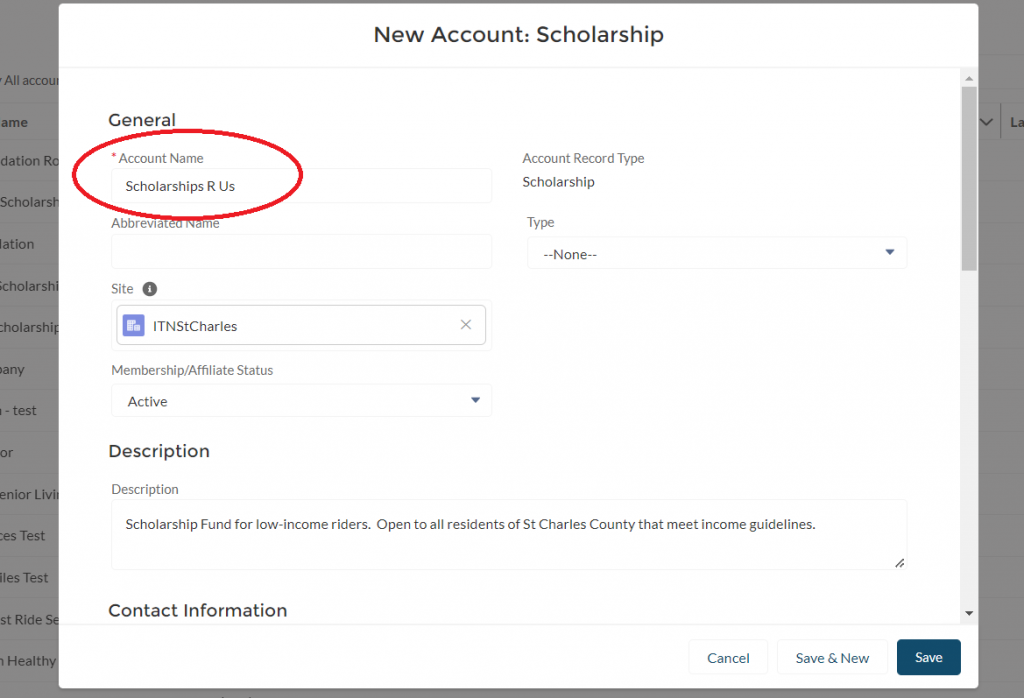
Task: Click the Account Name input field
Action: click(301, 186)
